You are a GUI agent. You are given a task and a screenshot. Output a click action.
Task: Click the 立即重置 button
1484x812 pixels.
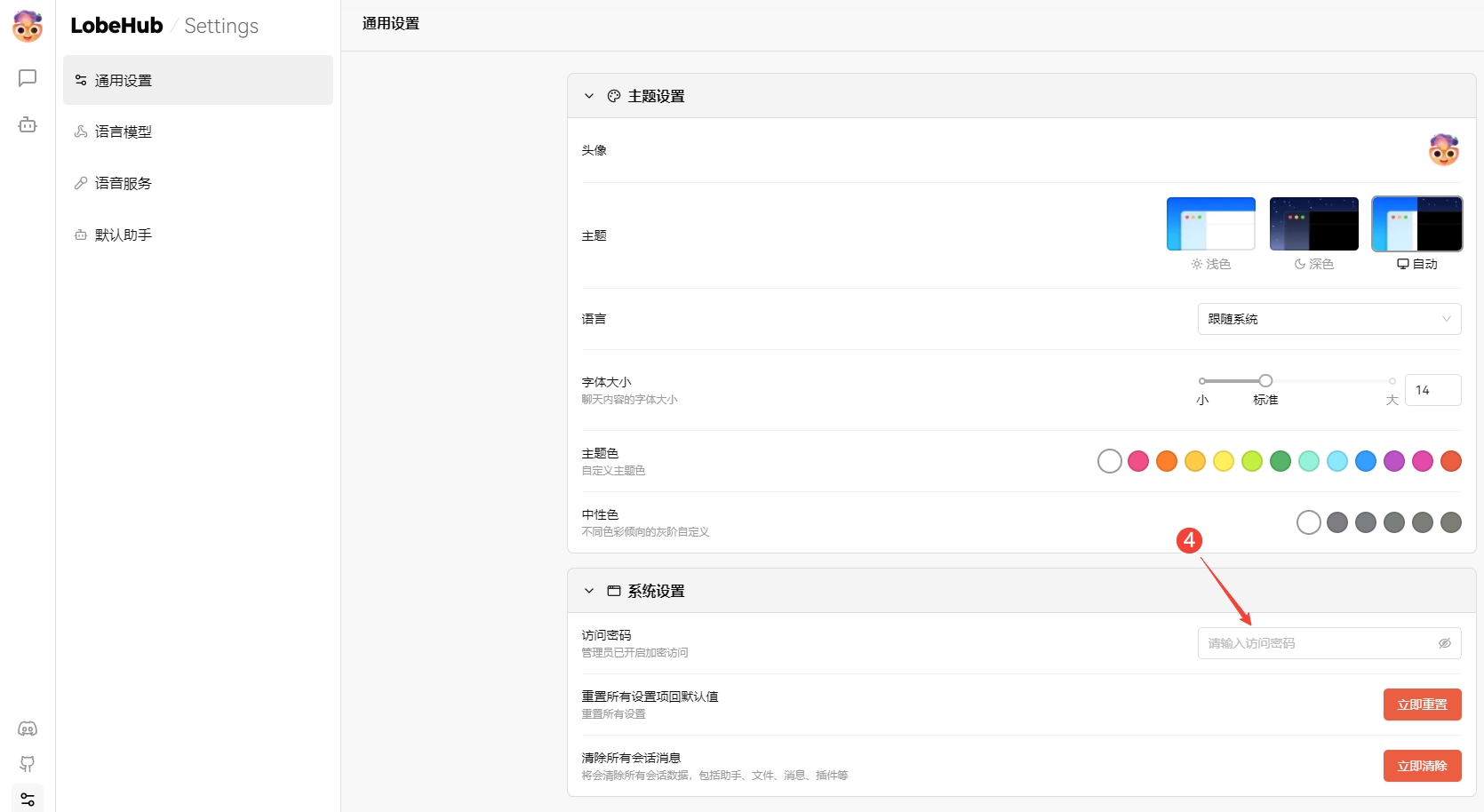pos(1422,705)
